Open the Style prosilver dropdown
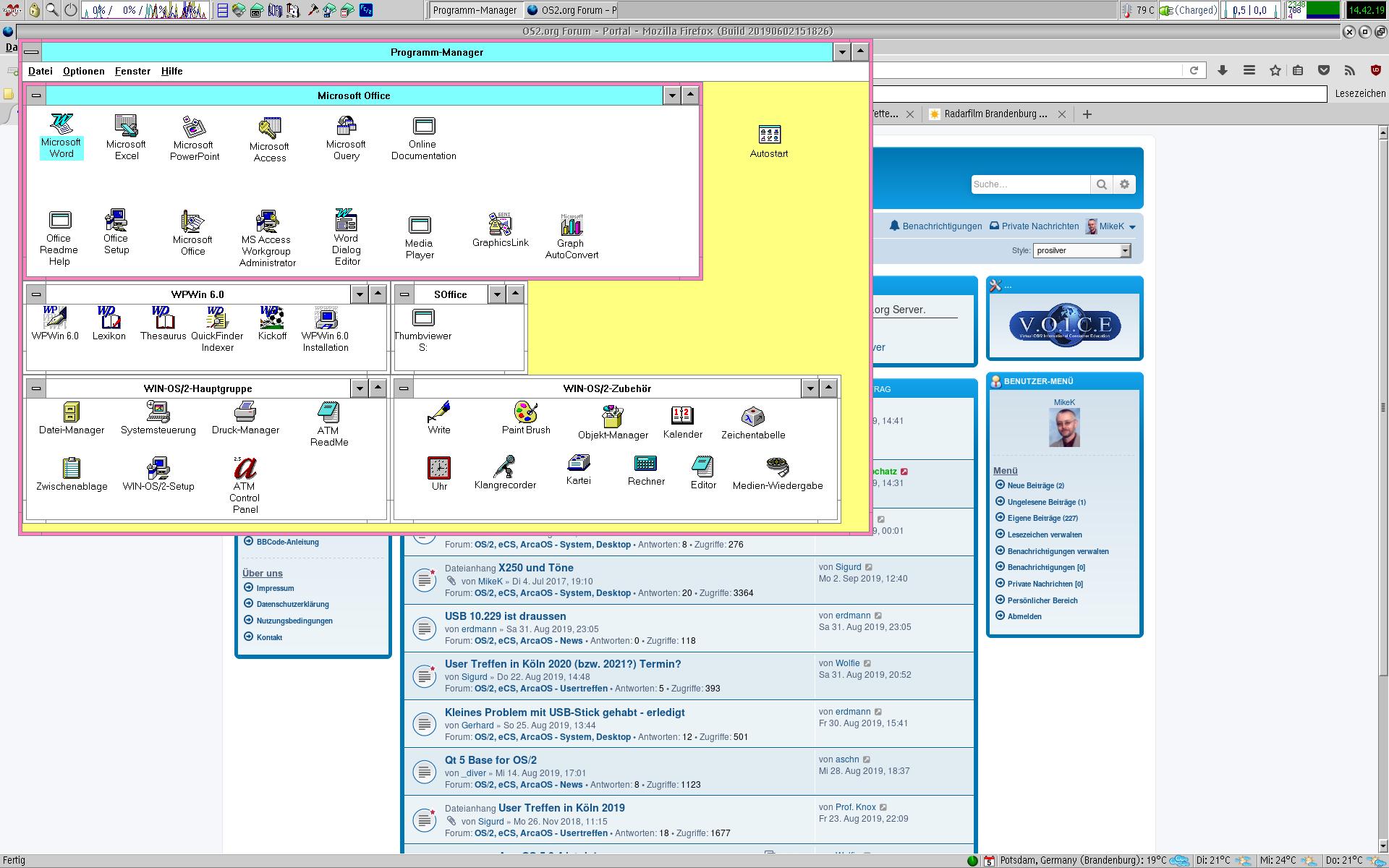The width and height of the screenshot is (1389, 868). click(x=1082, y=250)
